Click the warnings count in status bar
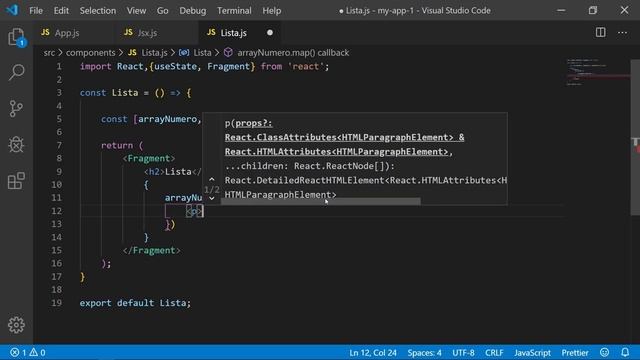The width and height of the screenshot is (640, 360). pos(37,352)
